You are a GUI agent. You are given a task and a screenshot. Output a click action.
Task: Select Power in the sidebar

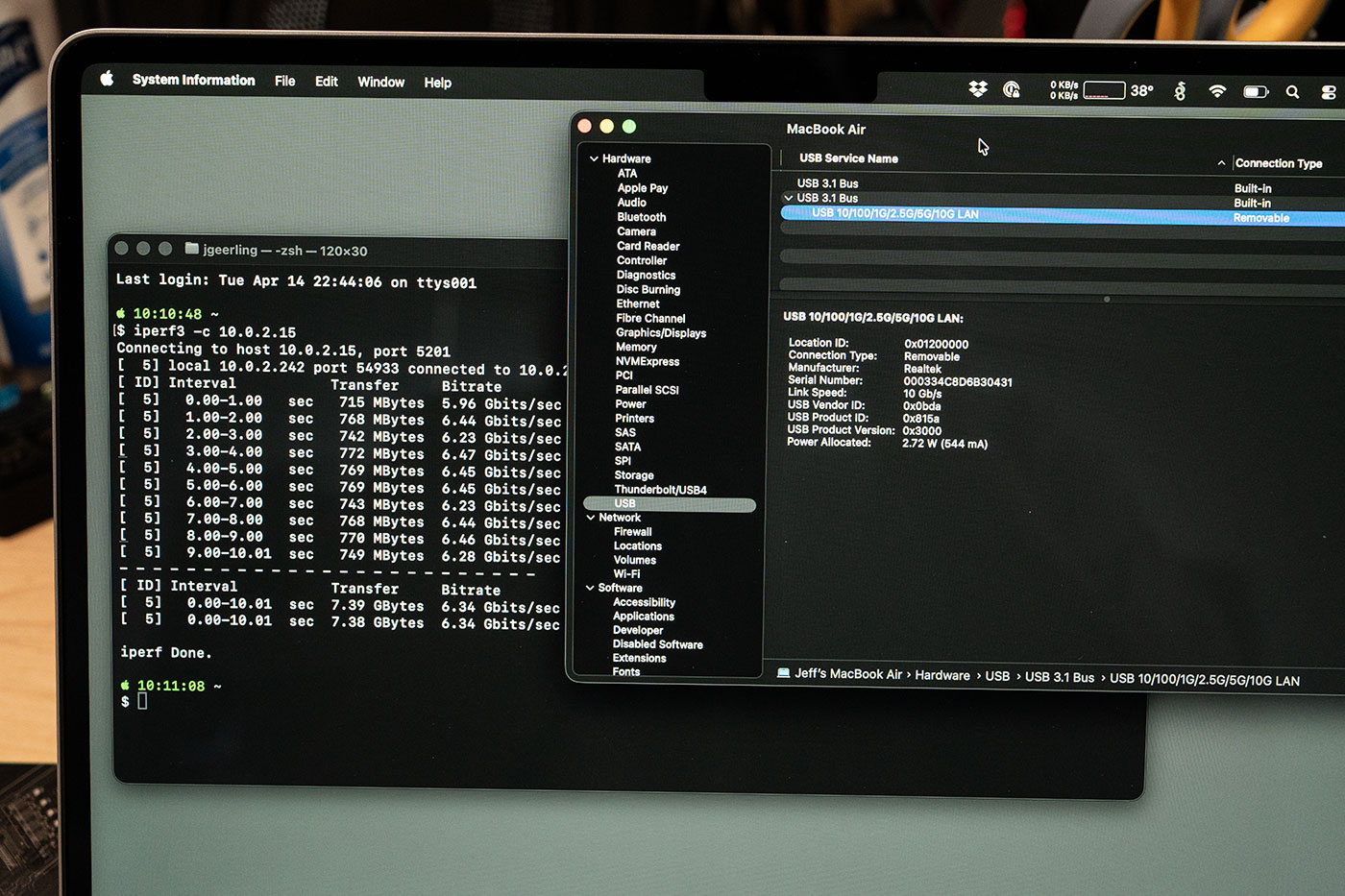630,404
